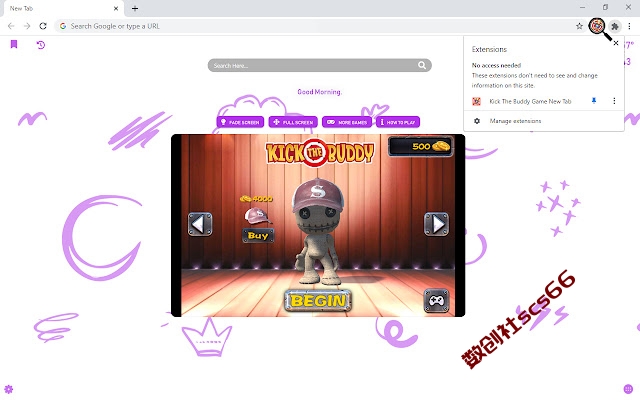This screenshot has height=400, width=640.
Task: Click the gamepad icon in the game
Action: click(x=436, y=301)
